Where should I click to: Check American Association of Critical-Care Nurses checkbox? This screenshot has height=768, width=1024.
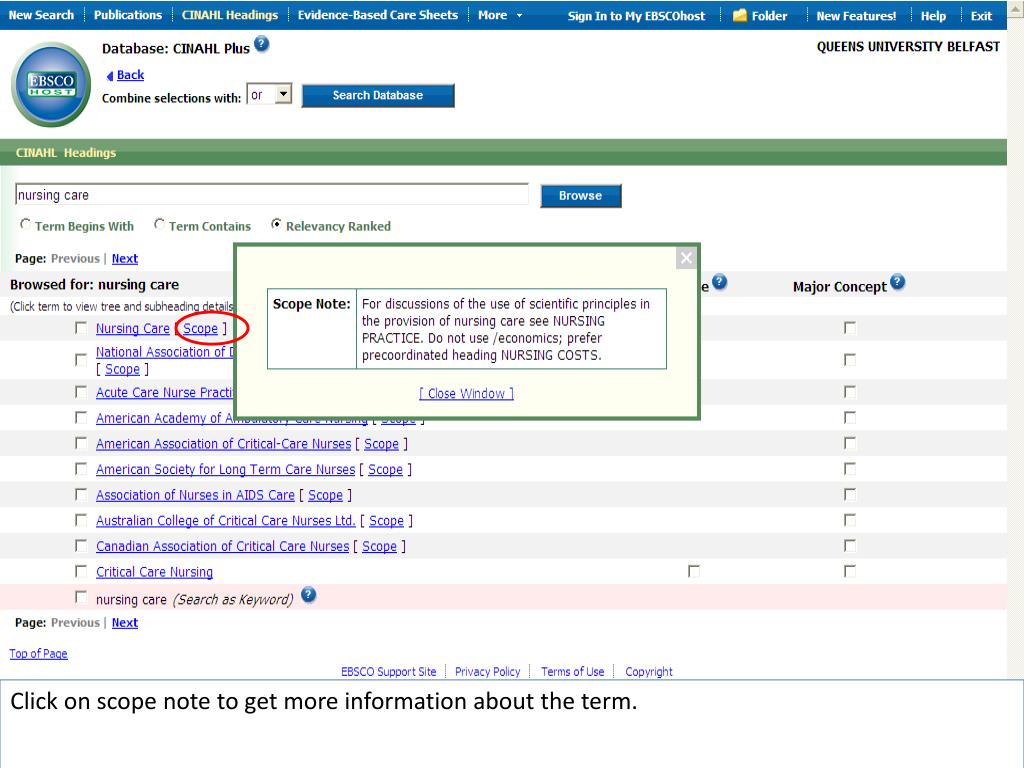[81, 443]
